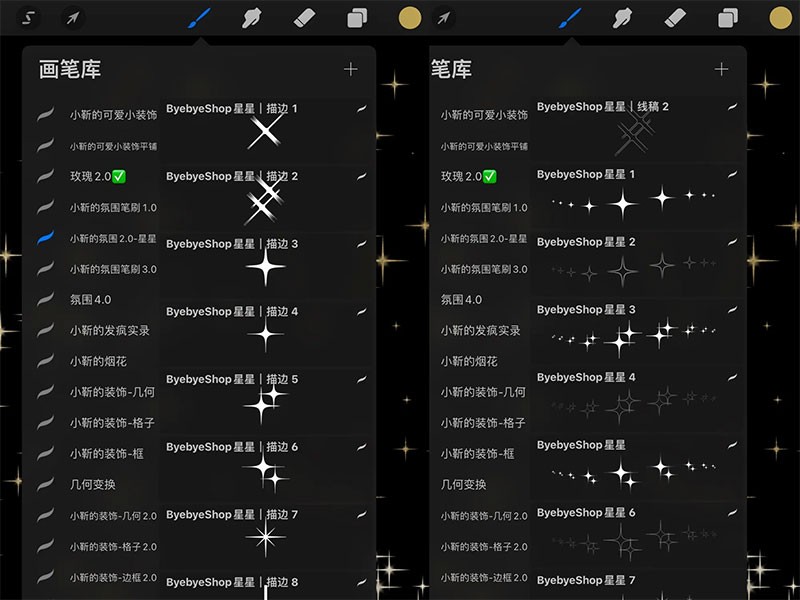The height and width of the screenshot is (600, 800).
Task: Activate the Eraser tool in right screenshot
Action: pyautogui.click(x=675, y=18)
